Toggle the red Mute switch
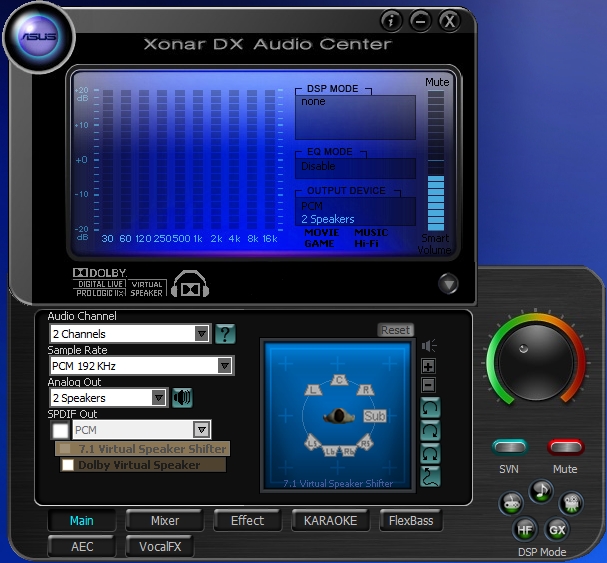This screenshot has width=607, height=563. coord(566,448)
